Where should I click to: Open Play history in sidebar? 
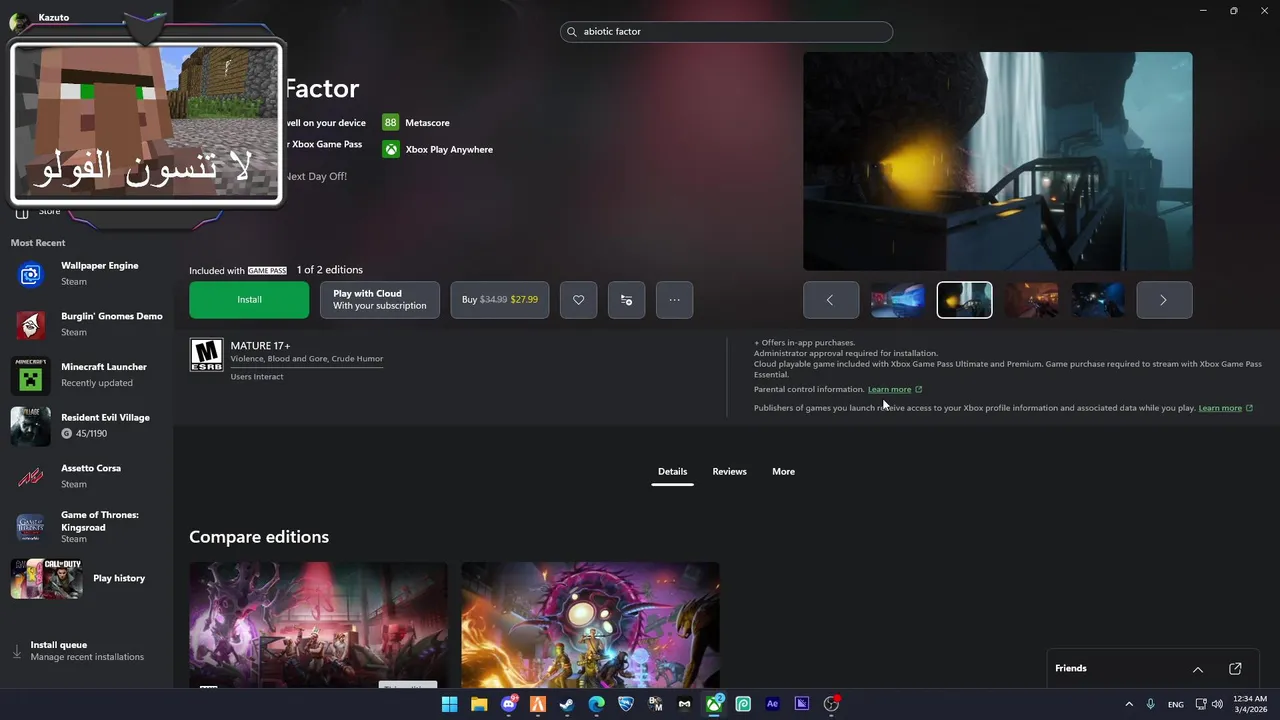click(x=87, y=578)
